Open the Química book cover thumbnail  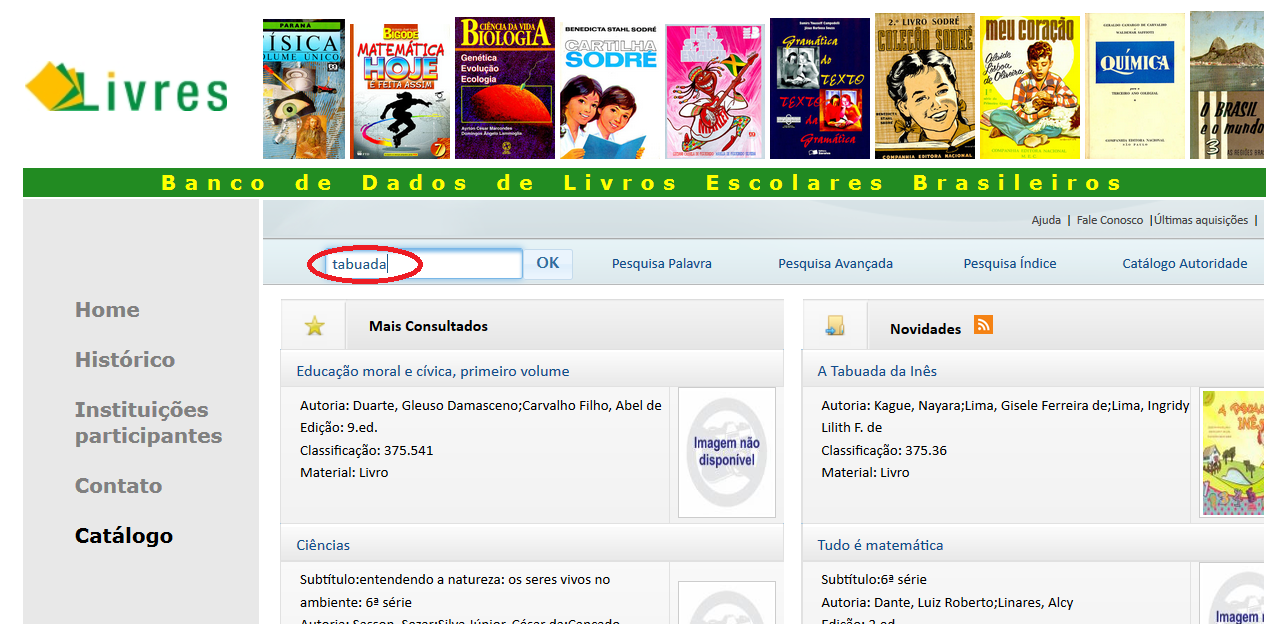tap(1135, 86)
